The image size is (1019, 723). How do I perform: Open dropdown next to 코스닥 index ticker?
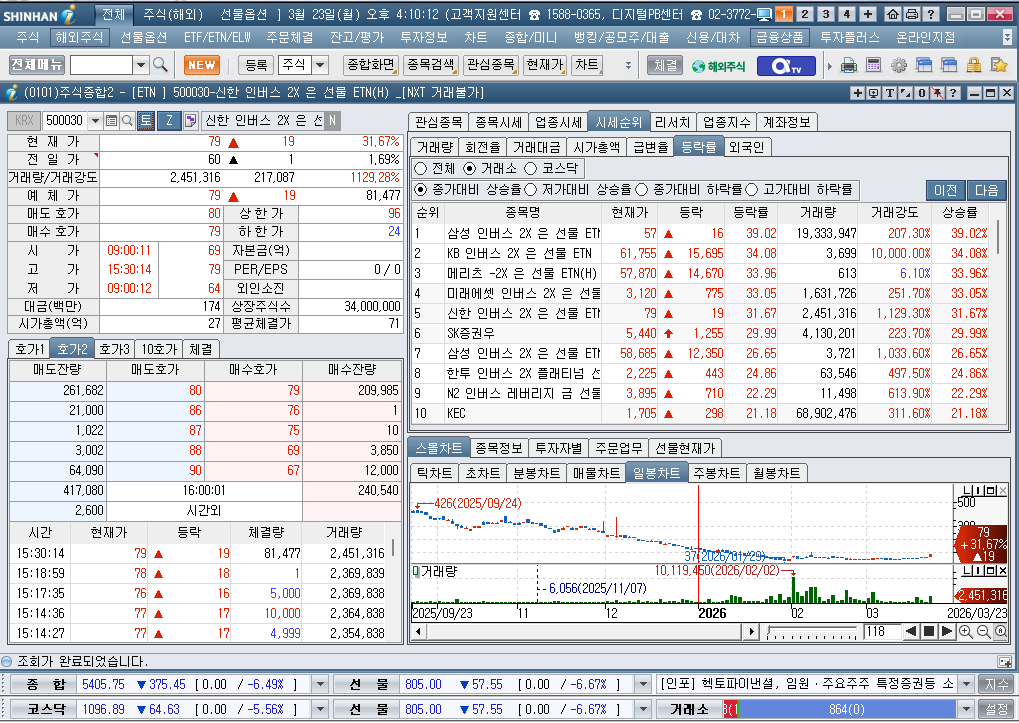(320, 709)
